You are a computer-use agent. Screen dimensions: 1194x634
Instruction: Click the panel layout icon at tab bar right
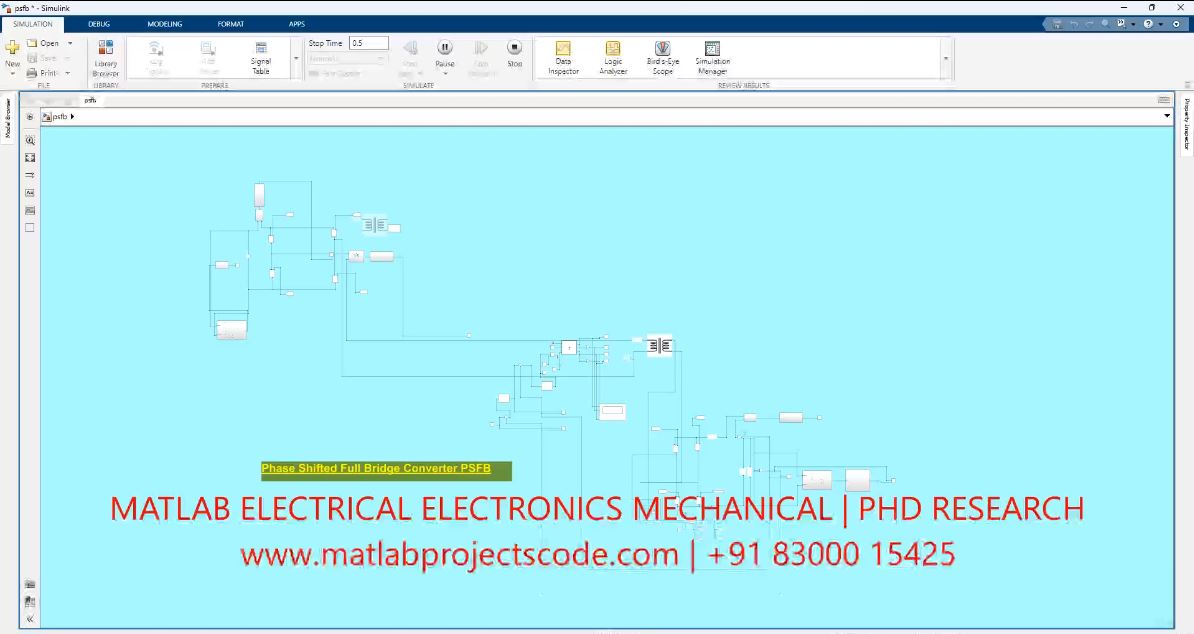click(x=1164, y=100)
